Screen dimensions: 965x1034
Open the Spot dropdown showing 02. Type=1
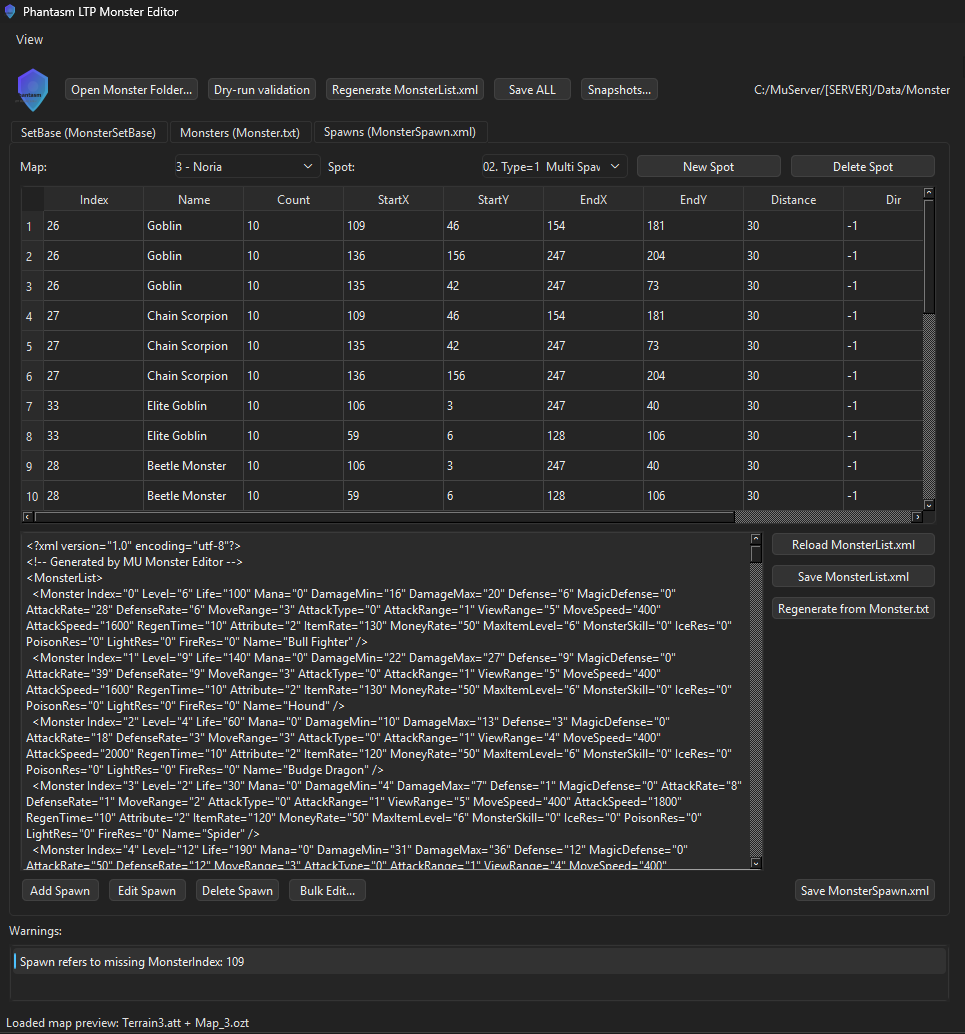click(x=553, y=167)
